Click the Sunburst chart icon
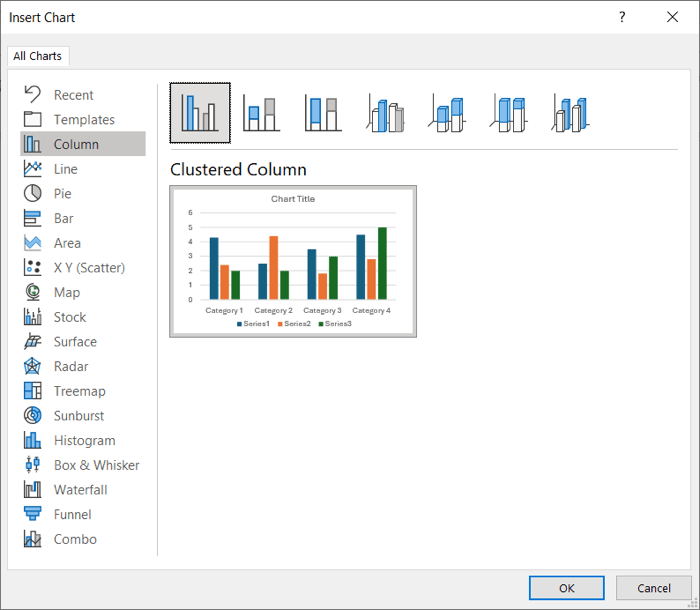The height and width of the screenshot is (610, 700). click(33, 415)
